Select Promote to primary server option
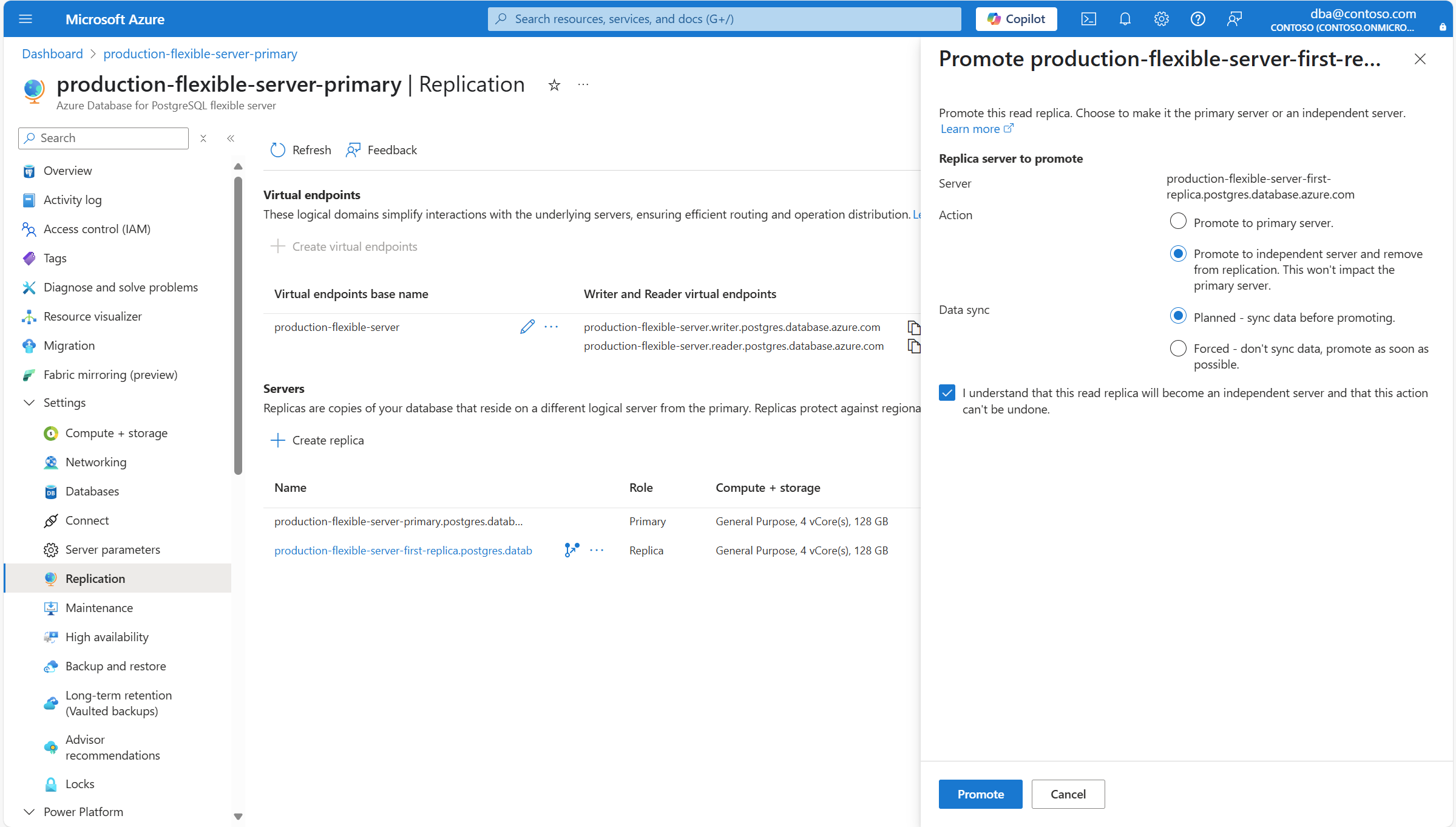 coord(1177,222)
